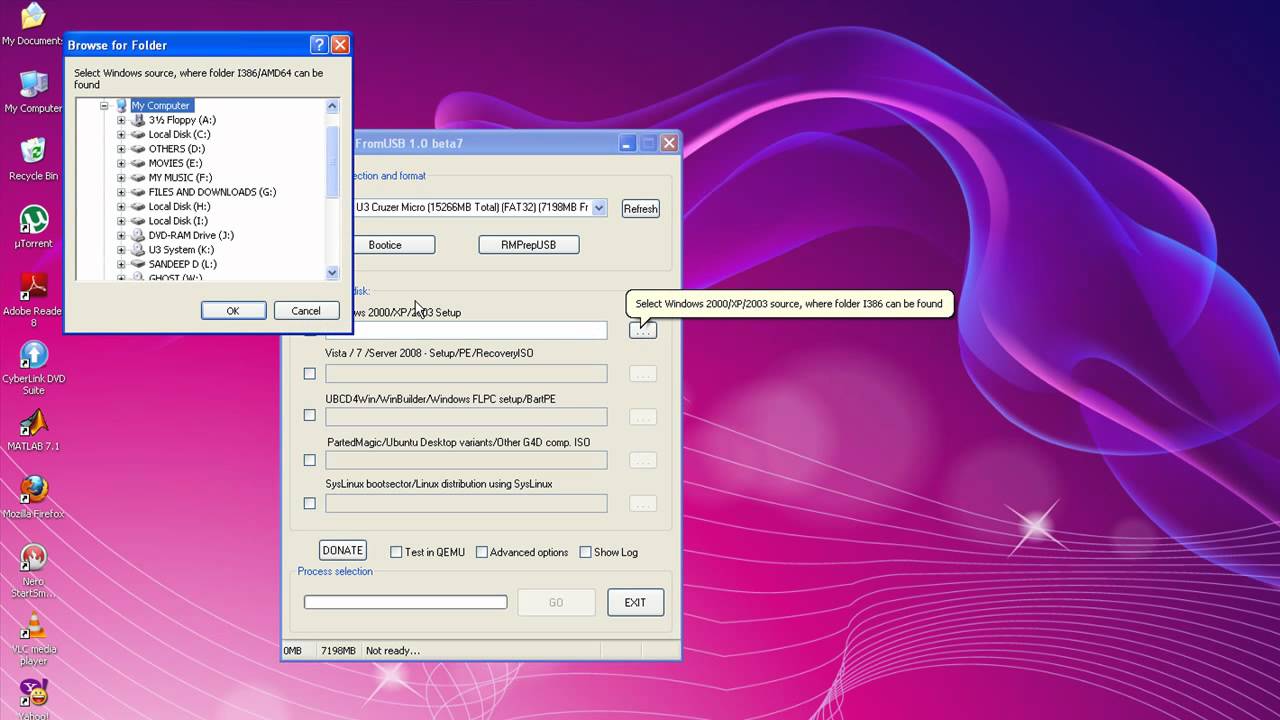Click OK in Browse for Folder
The image size is (1280, 720).
pos(233,311)
